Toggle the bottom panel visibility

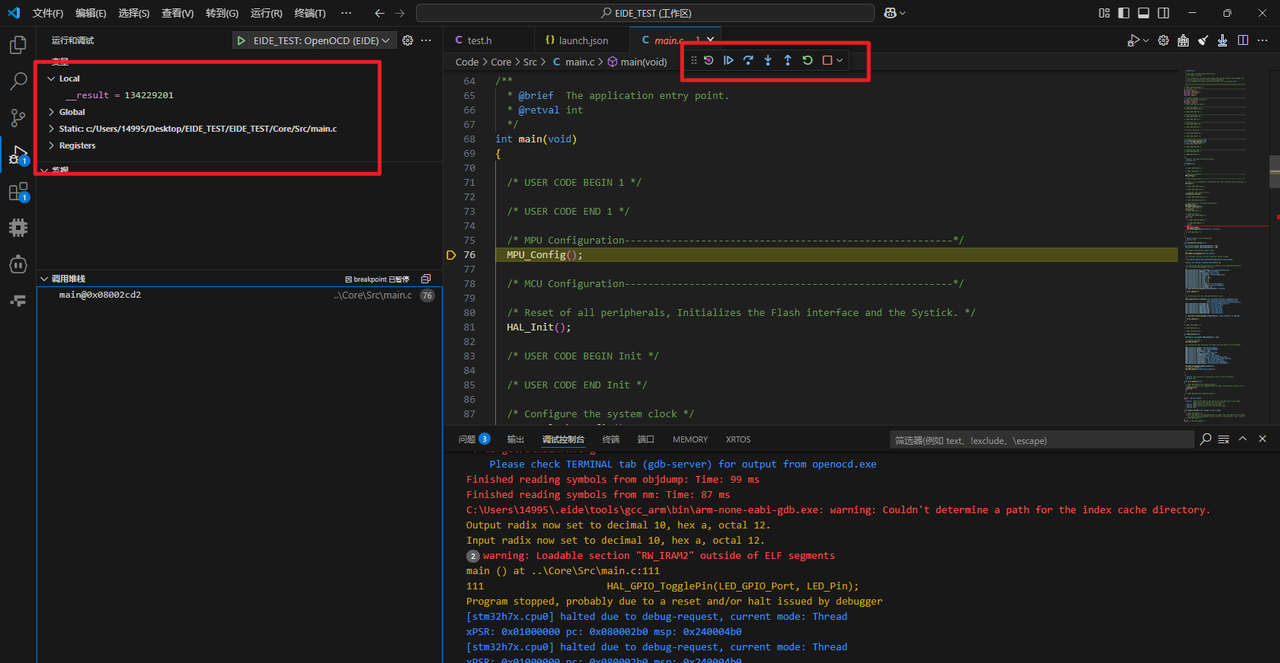coord(1142,13)
